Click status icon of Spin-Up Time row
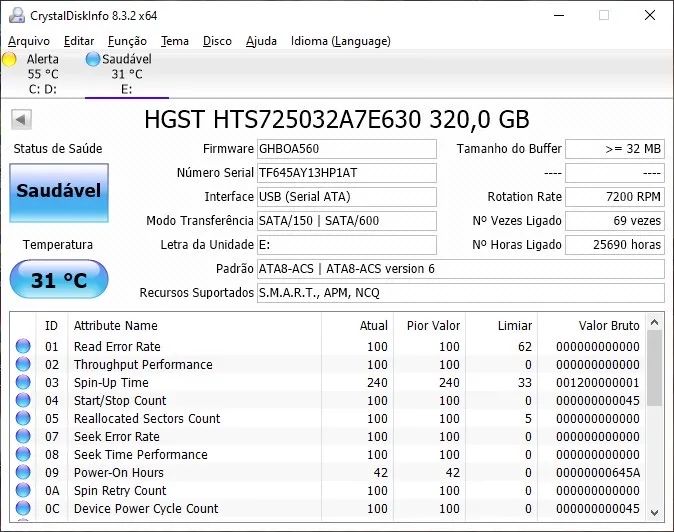This screenshot has width=674, height=532. click(23, 382)
